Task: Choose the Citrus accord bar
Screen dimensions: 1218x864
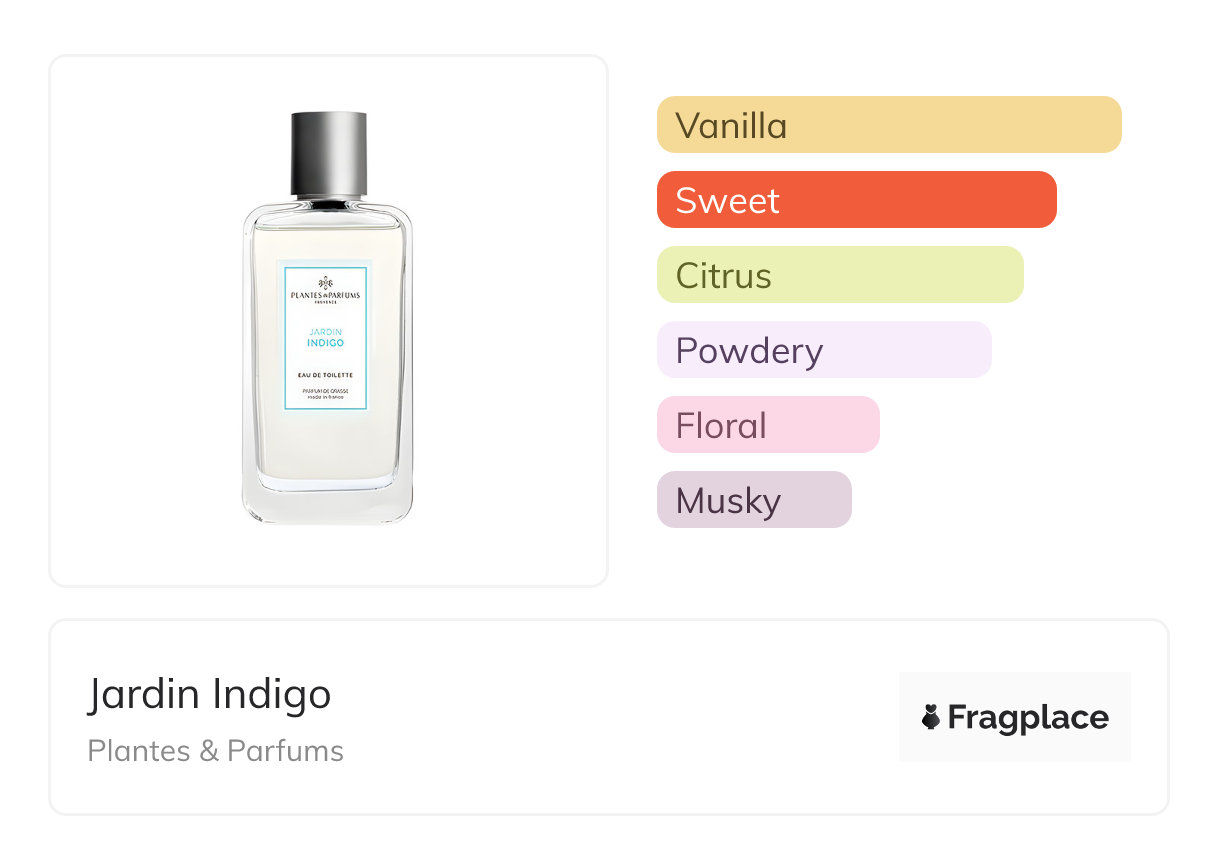Action: (839, 275)
